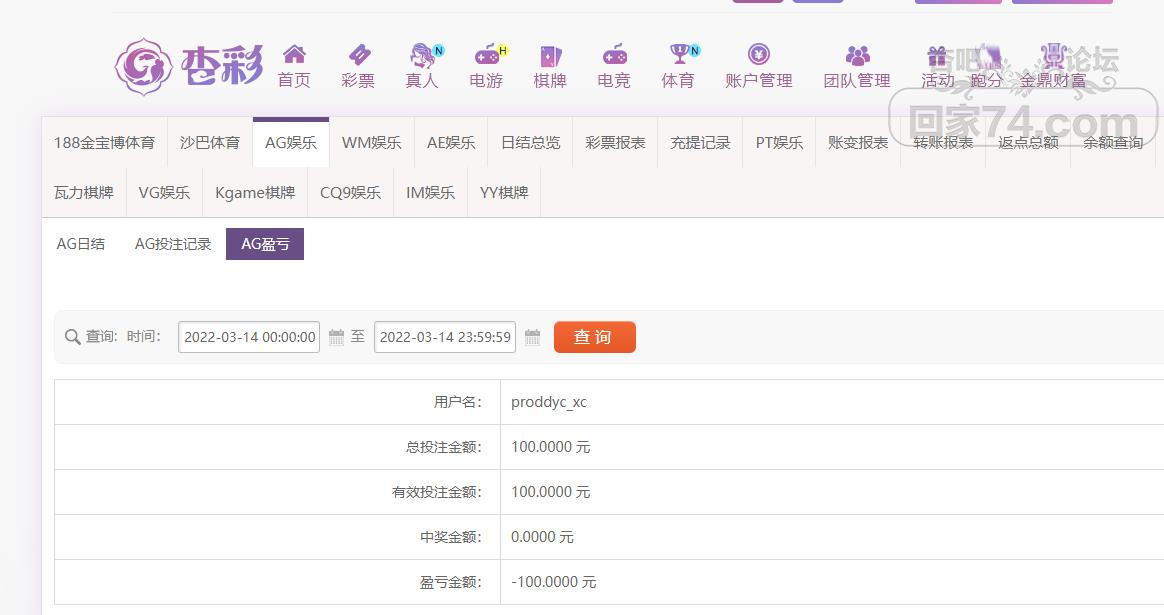Switch to 瓦力棋牌 tab
1164x615 pixels.
pyautogui.click(x=84, y=193)
